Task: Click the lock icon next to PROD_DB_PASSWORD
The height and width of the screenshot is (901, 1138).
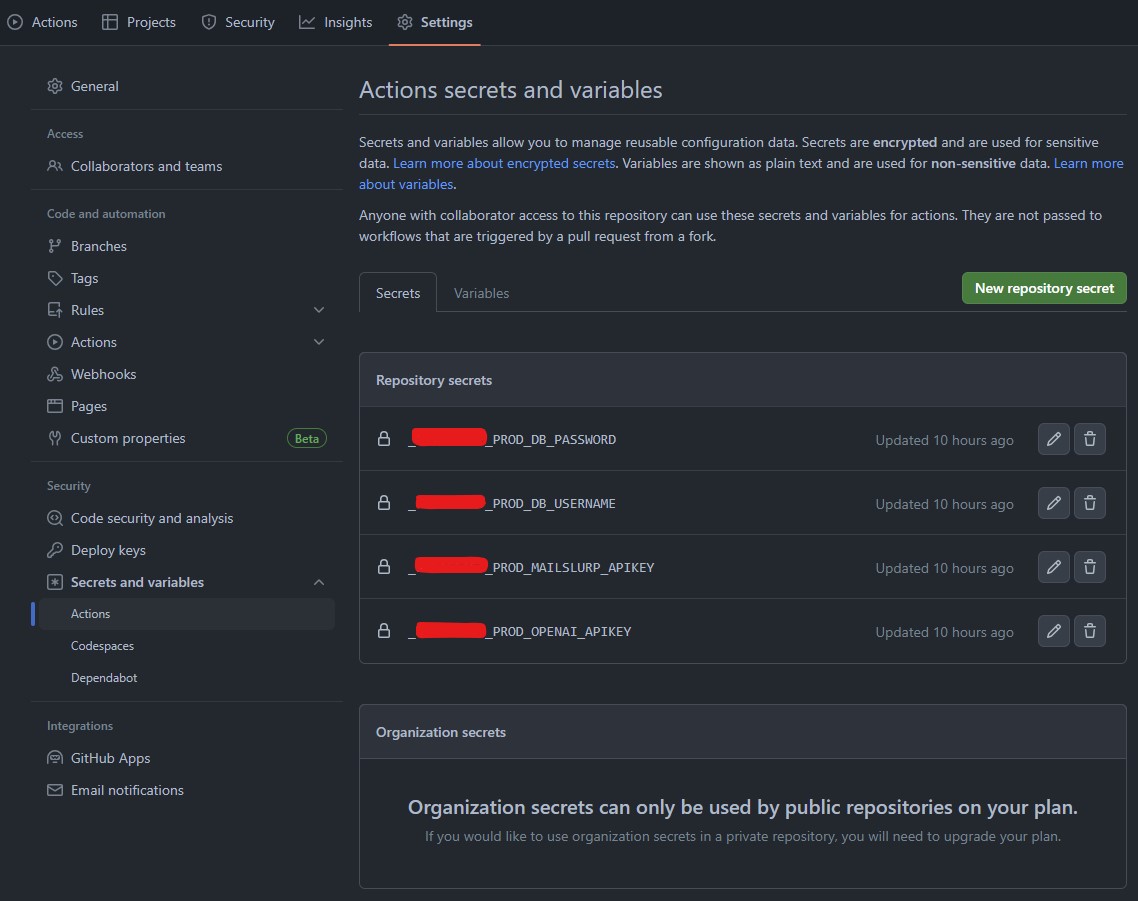Action: tap(385, 438)
